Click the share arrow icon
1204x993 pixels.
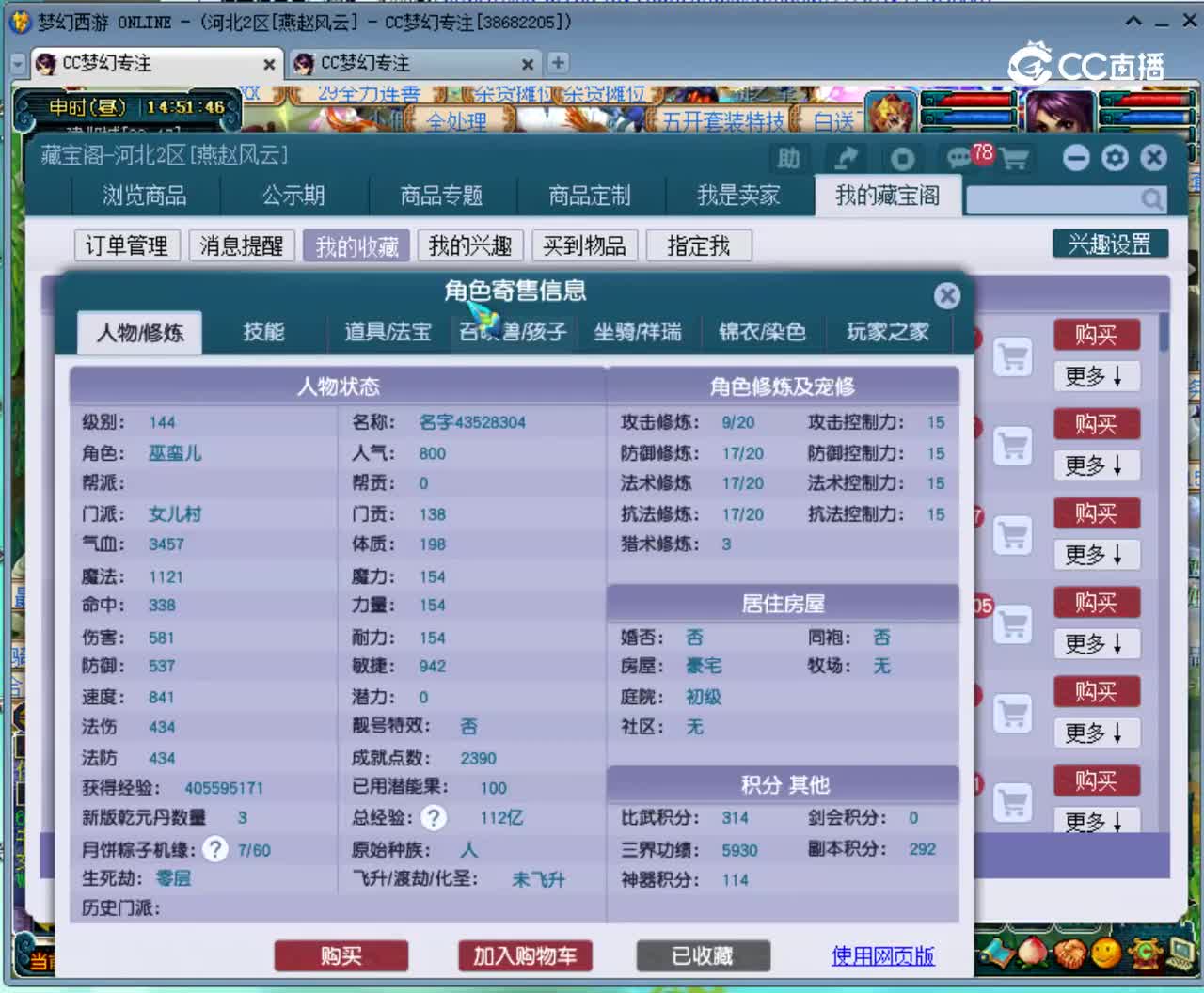[846, 158]
